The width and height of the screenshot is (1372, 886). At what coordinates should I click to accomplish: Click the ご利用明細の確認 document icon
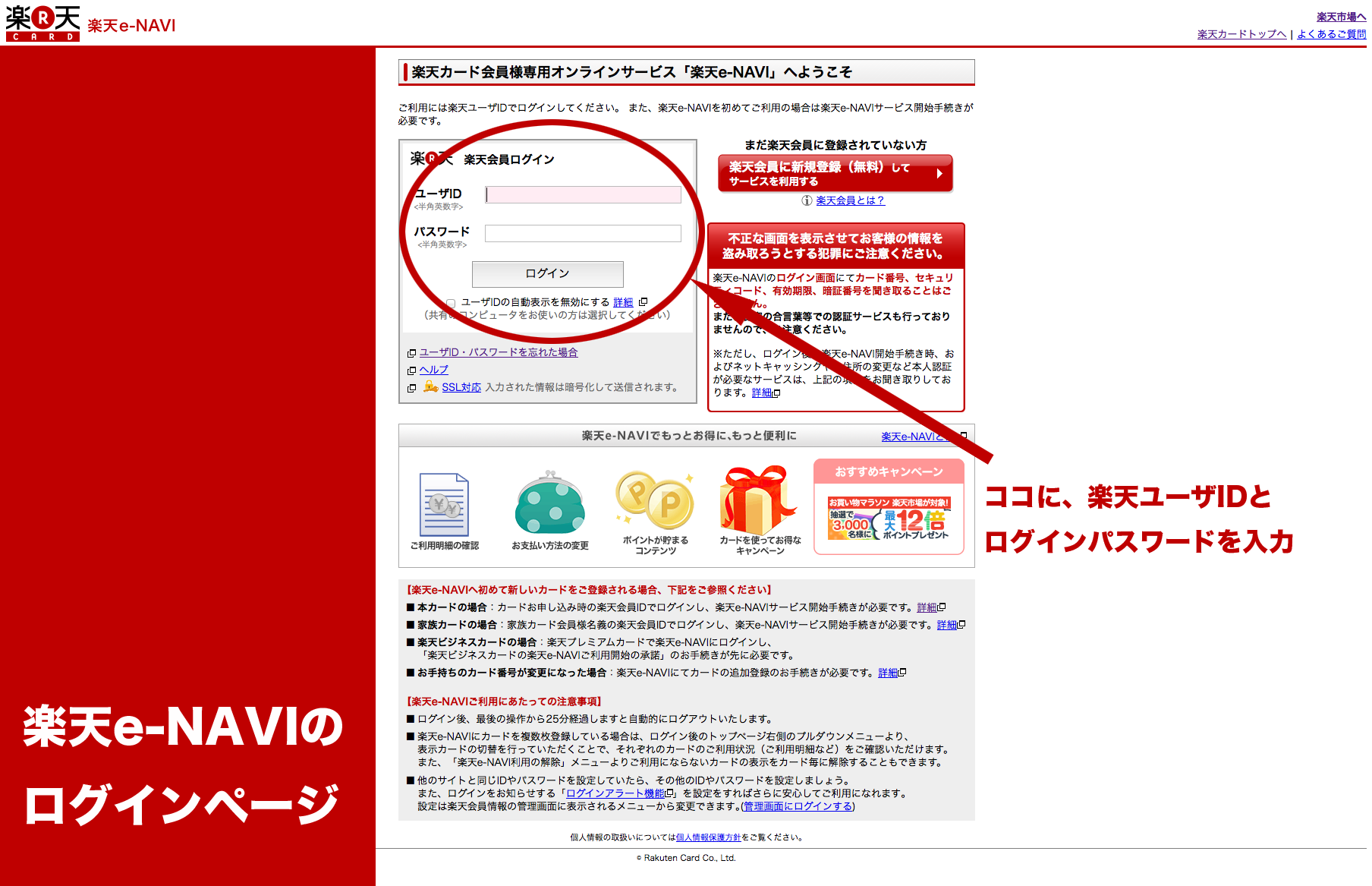[x=444, y=504]
